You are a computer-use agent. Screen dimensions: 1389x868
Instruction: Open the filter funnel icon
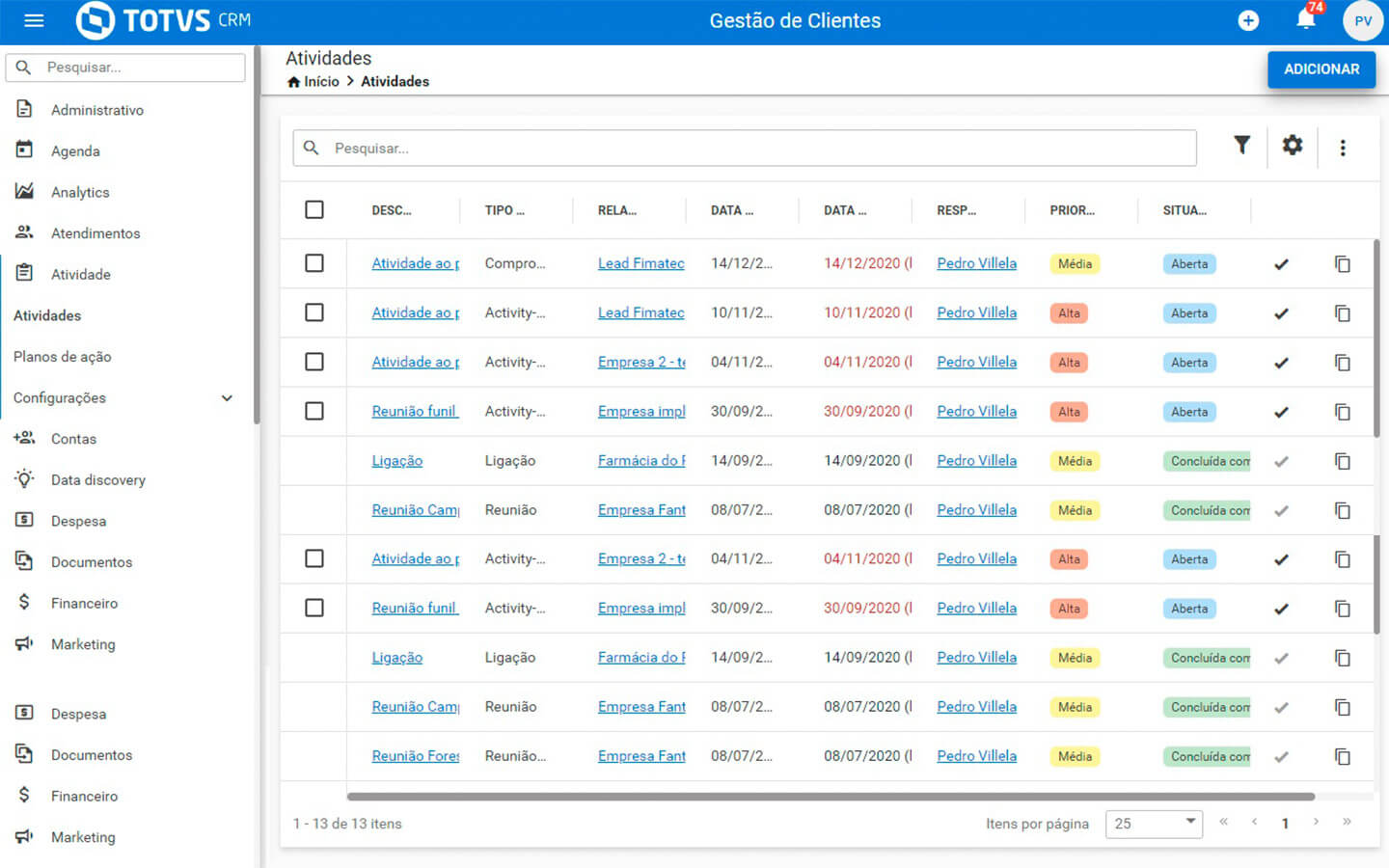point(1242,146)
